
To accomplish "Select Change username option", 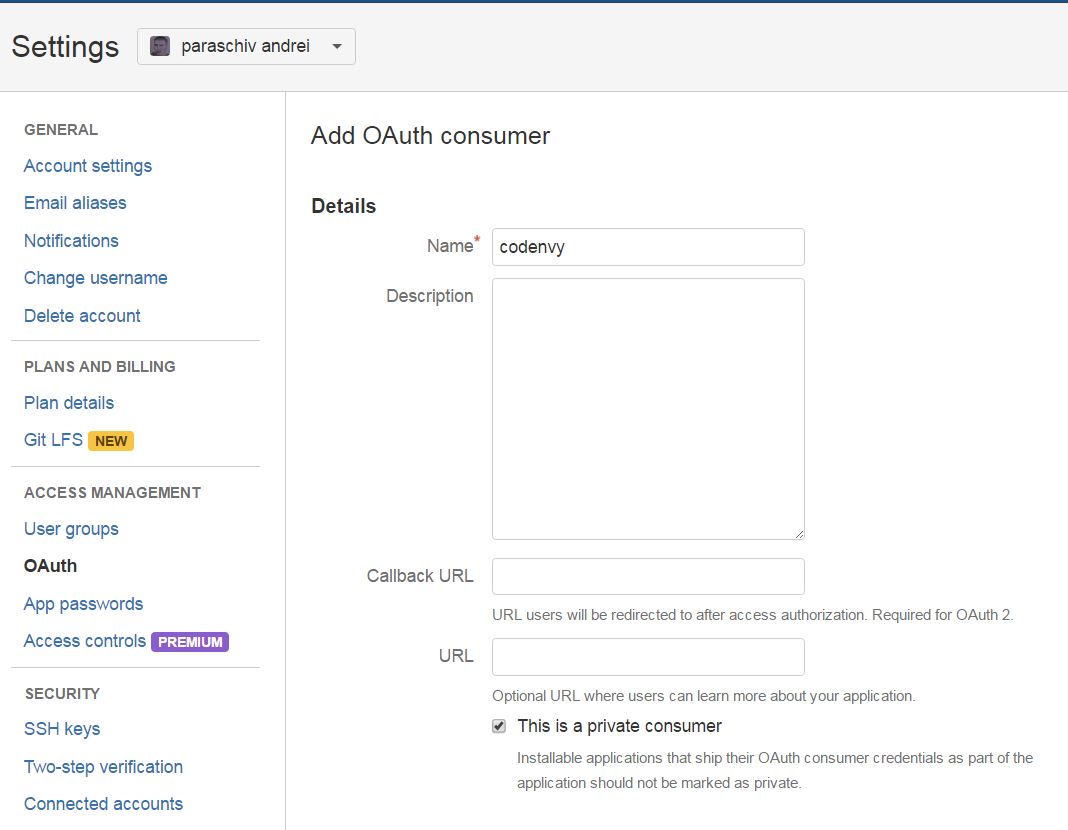I will point(96,278).
